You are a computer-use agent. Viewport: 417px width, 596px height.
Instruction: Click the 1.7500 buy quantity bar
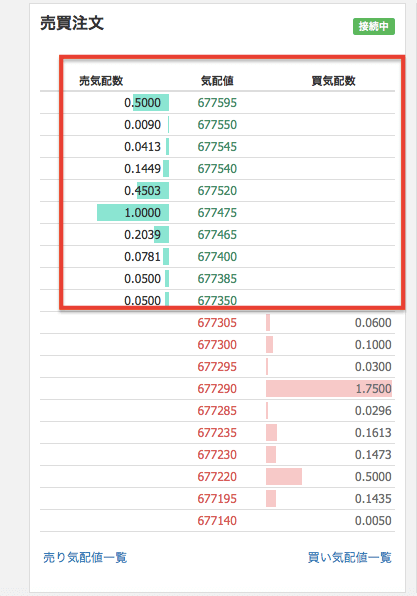[x=329, y=388]
